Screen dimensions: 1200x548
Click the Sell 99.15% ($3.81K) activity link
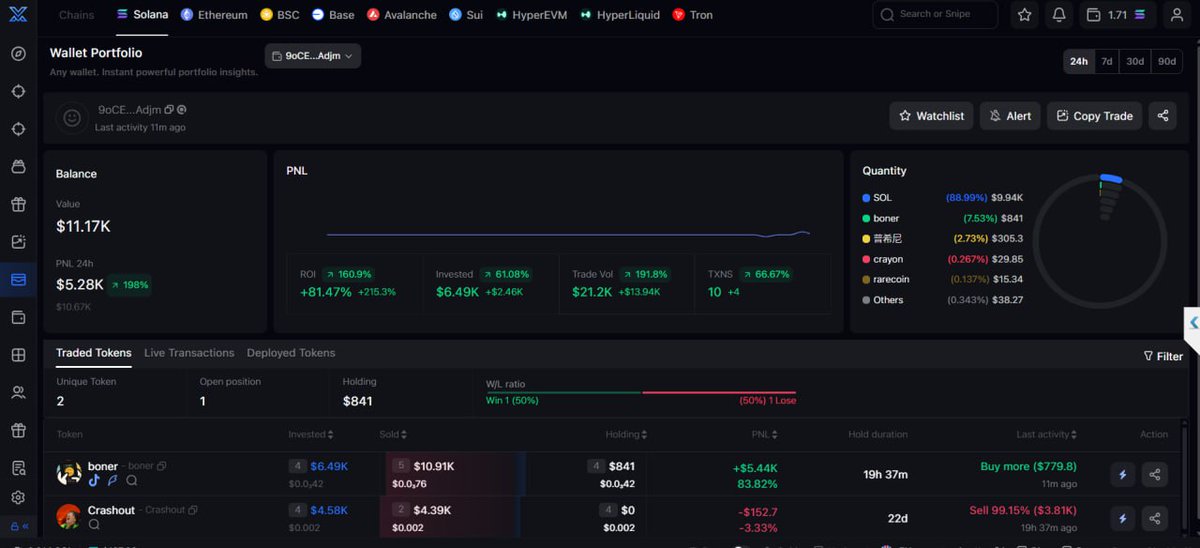pyautogui.click(x=1023, y=510)
